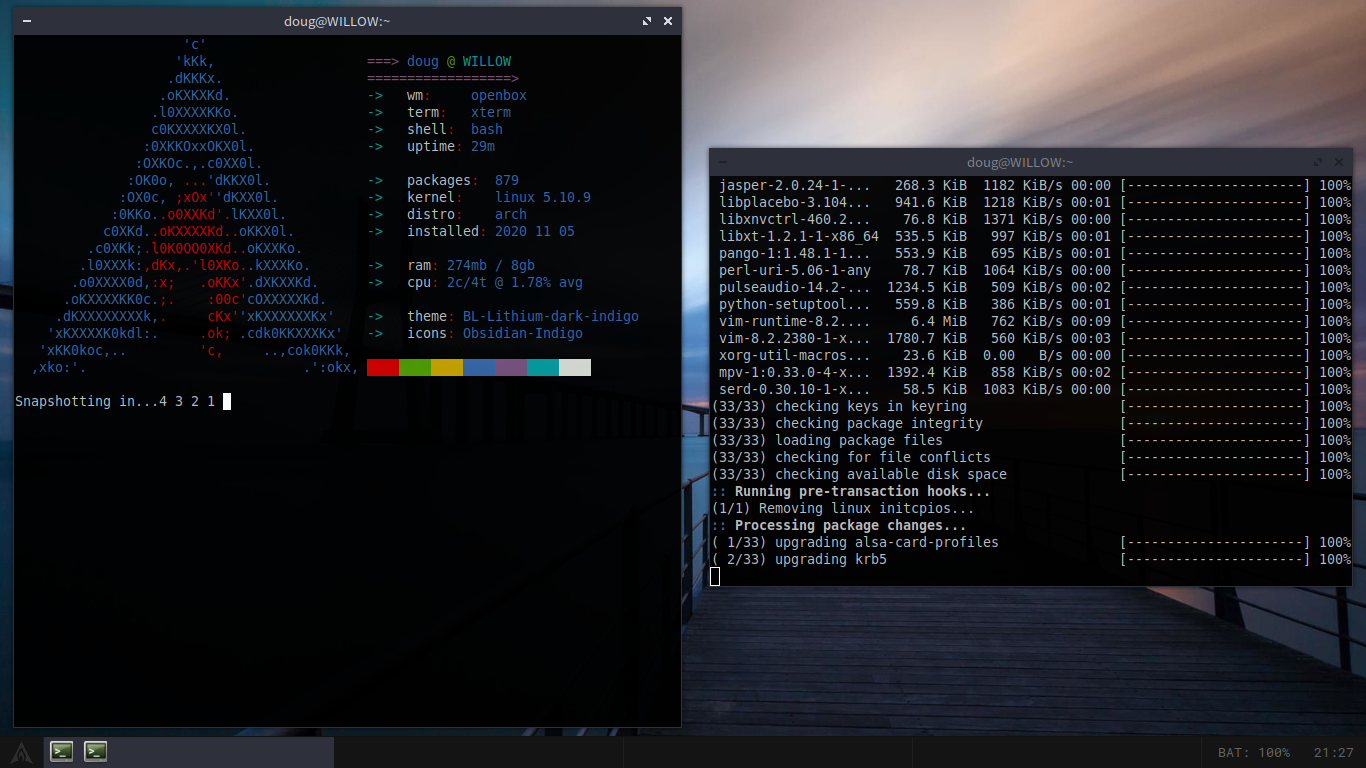Click the 'Running pre-transaction hooks...' line
The height and width of the screenshot is (768, 1366).
[851, 491]
